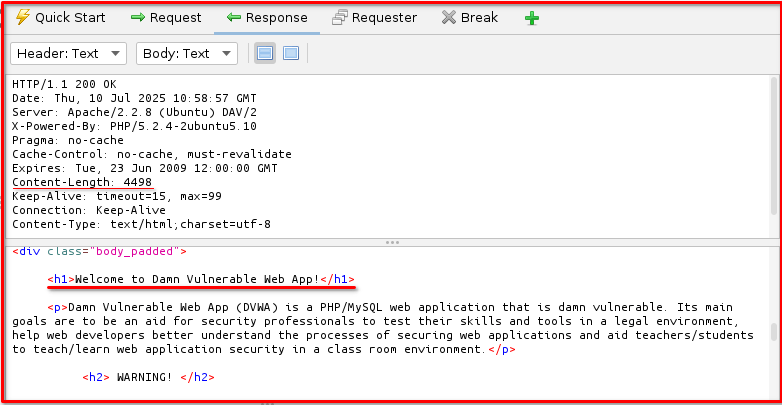Screen dimensions: 782x405
Task: Click the green right-arrow Request icon
Action: pos(138,18)
